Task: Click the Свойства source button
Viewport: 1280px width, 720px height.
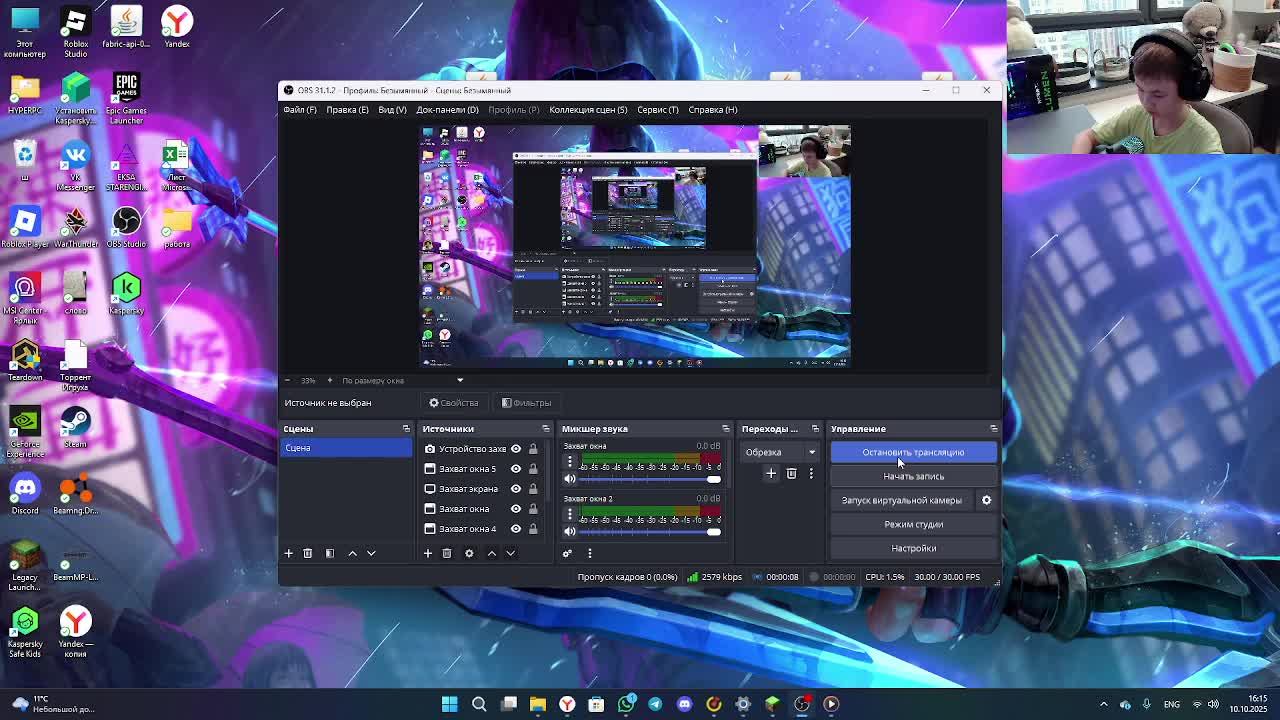Action: (454, 403)
